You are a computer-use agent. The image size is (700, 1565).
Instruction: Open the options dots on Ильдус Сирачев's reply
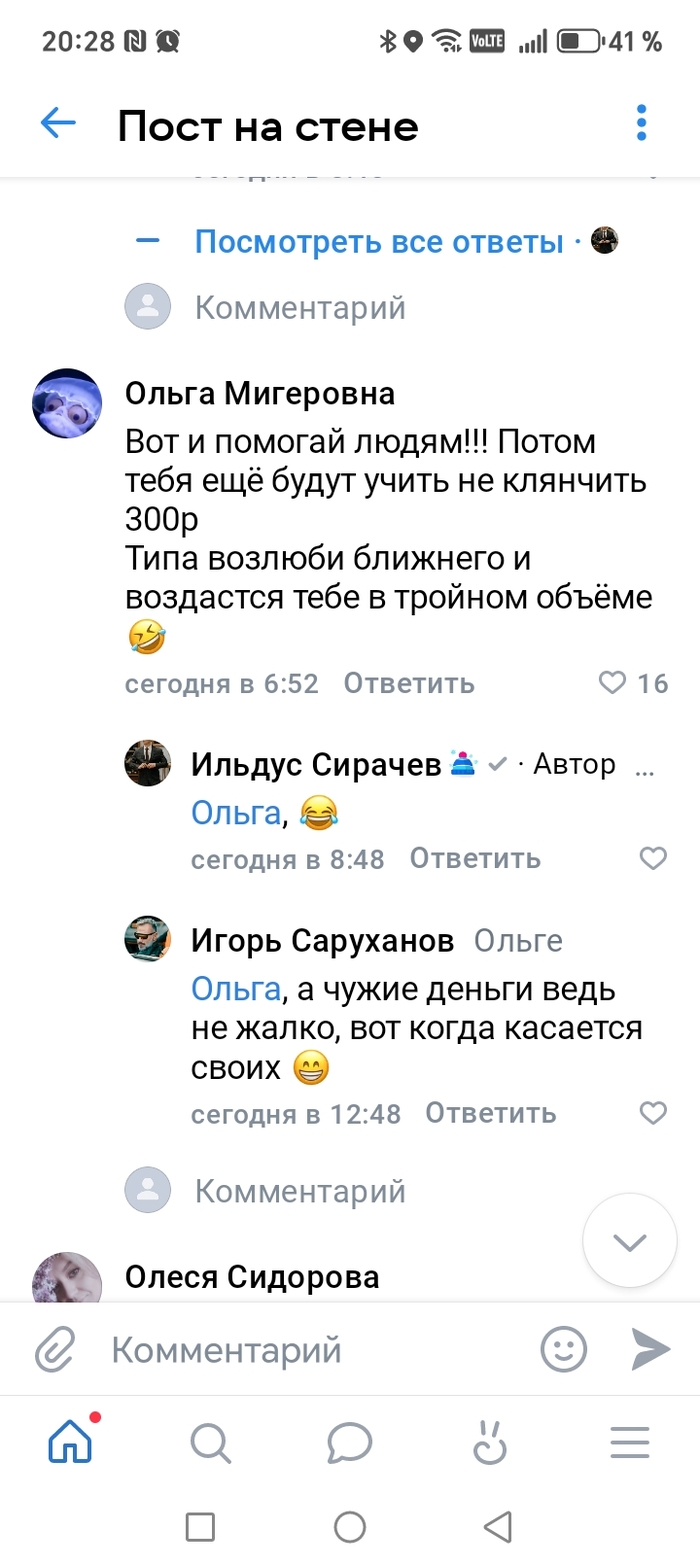click(x=646, y=767)
